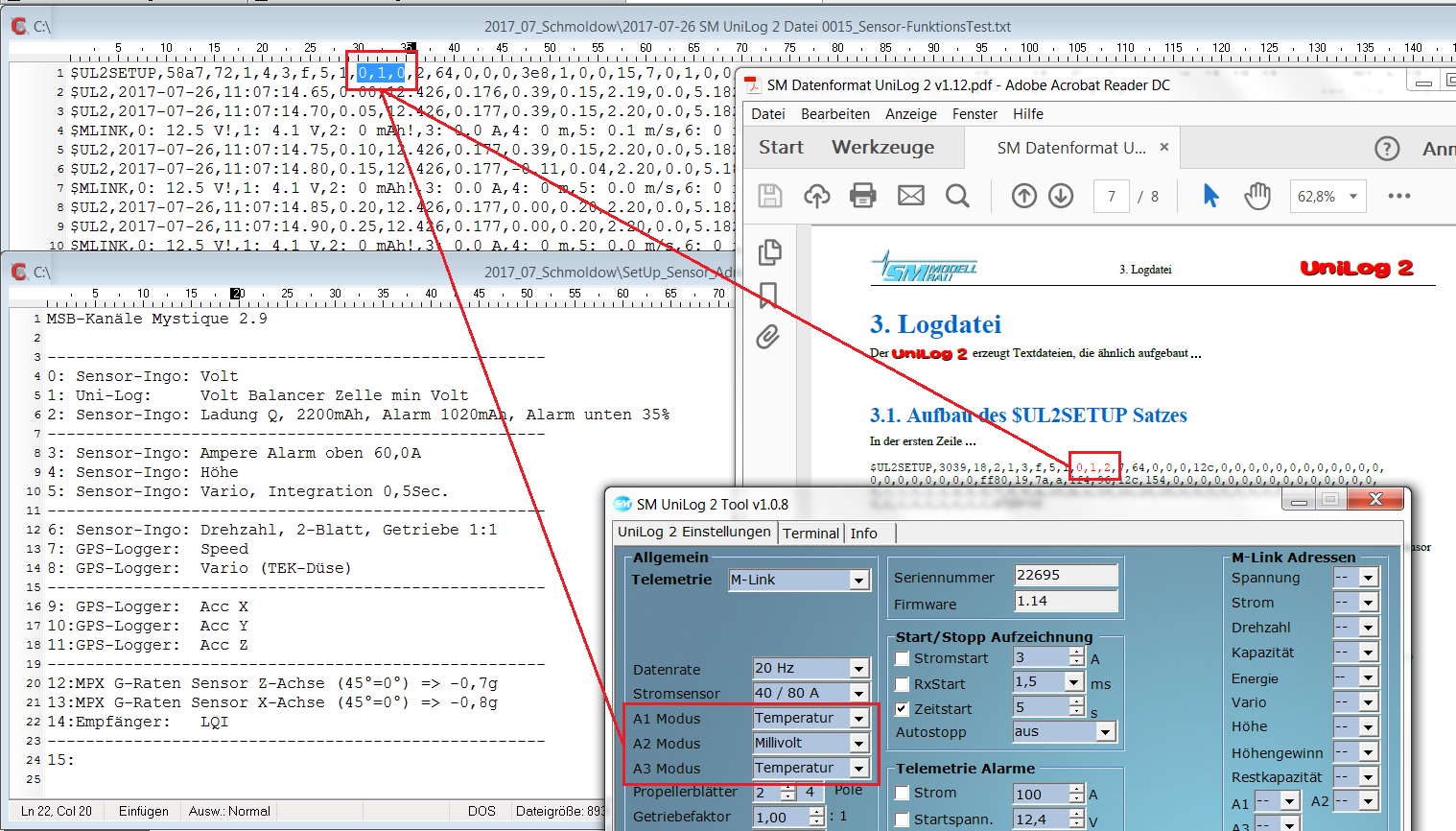Open the bookmarks sidebar panel
The image size is (1456, 831).
coord(768,295)
